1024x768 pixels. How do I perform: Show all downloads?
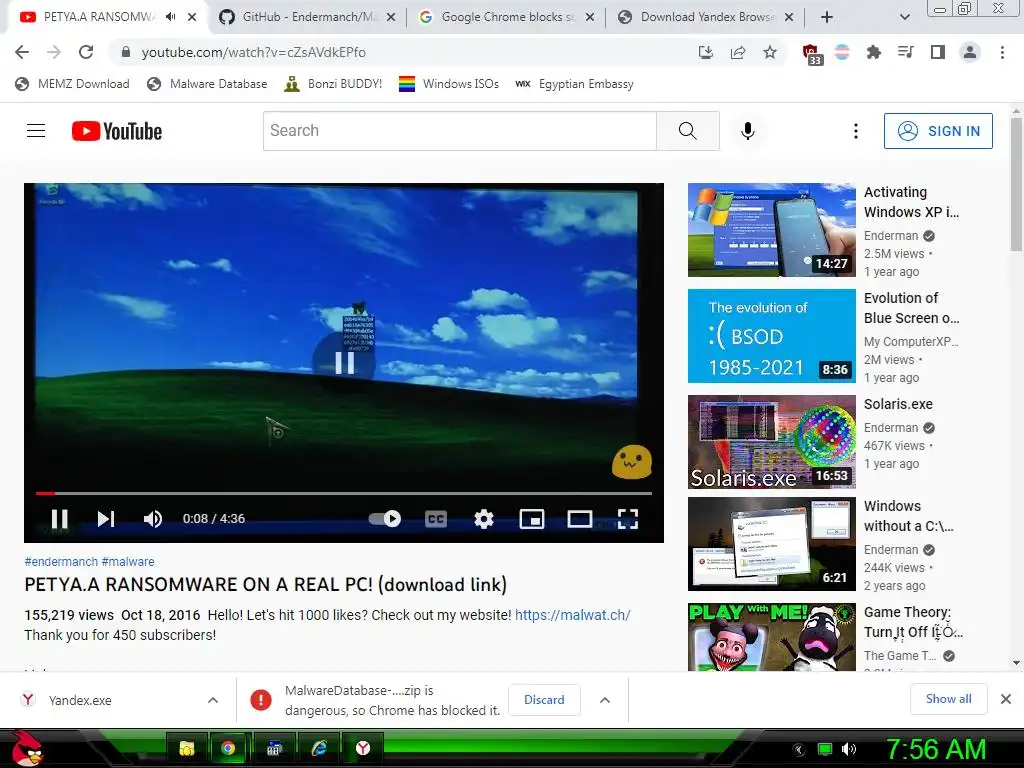coord(948,699)
